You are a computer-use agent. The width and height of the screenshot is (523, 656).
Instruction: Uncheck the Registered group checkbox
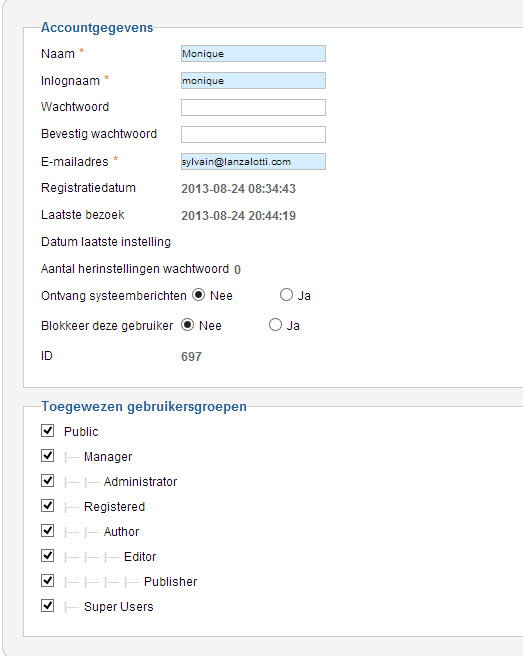tap(48, 506)
